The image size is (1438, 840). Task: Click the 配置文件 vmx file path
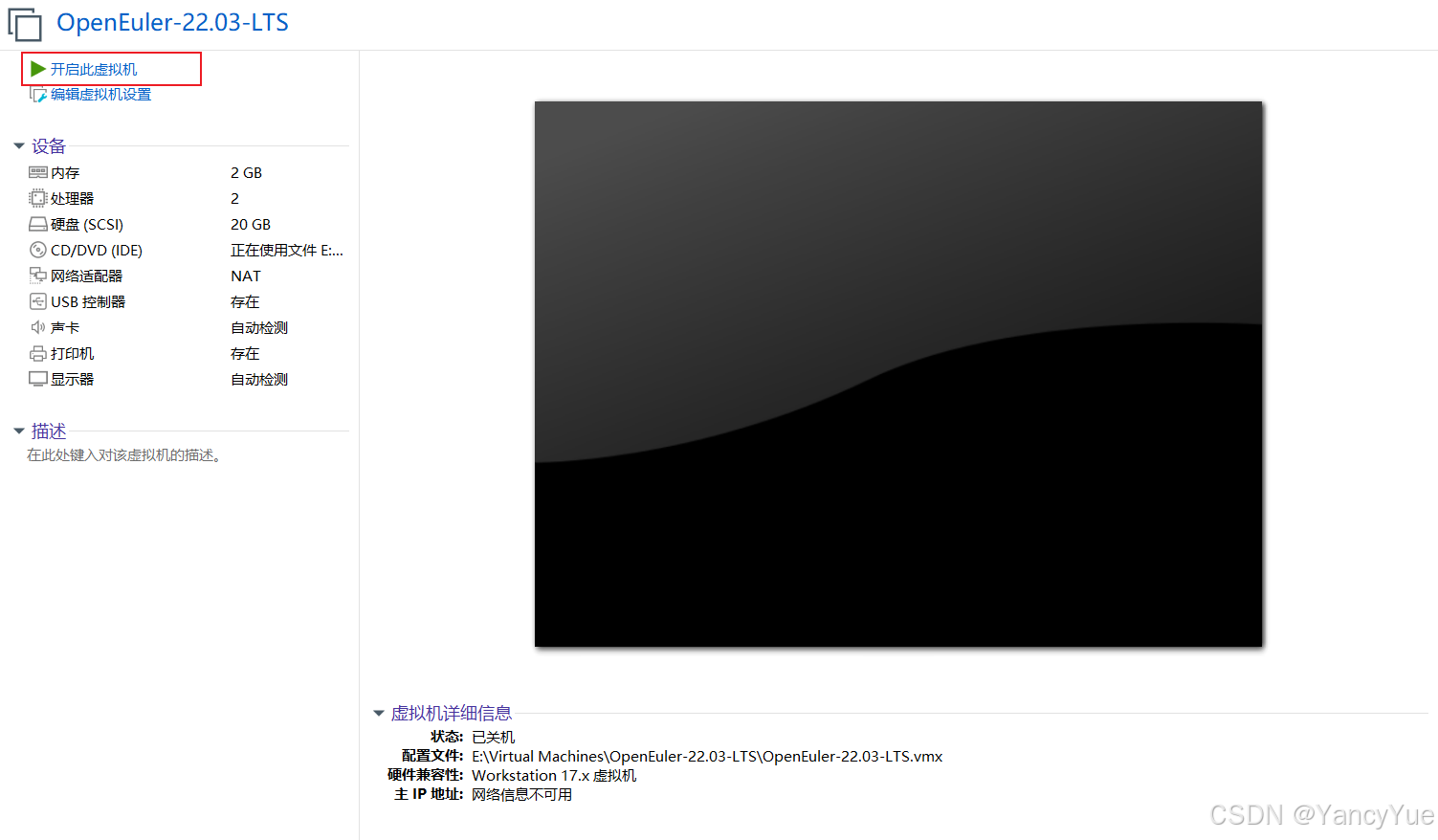tap(706, 756)
